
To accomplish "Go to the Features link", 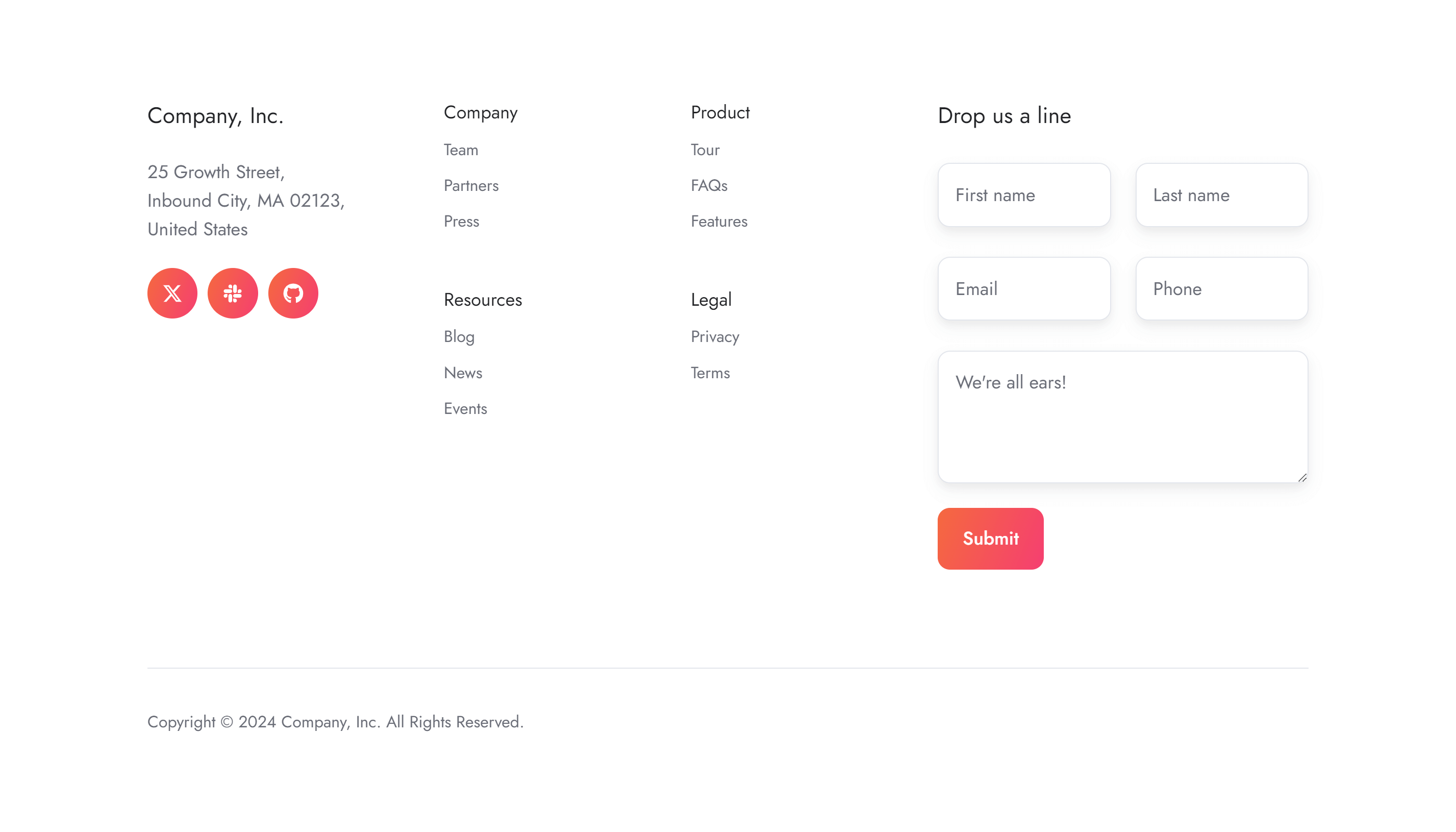I will click(x=718, y=221).
